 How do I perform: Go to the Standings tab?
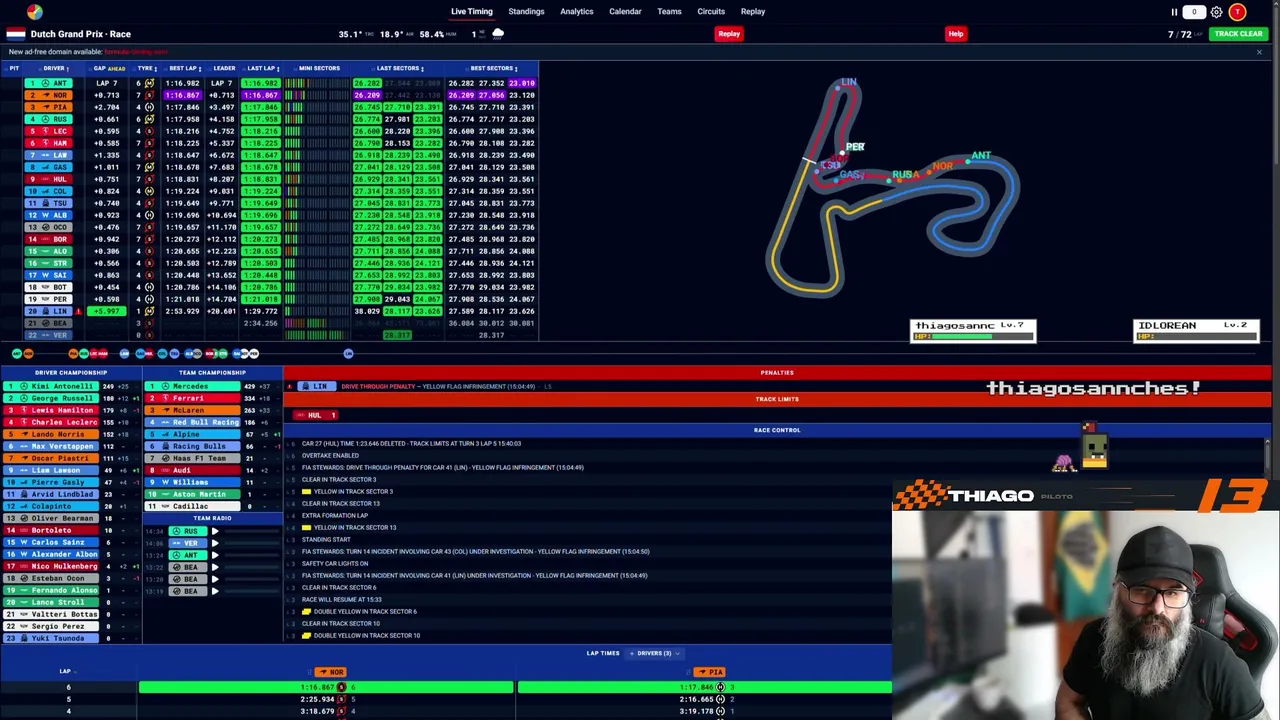click(x=526, y=12)
